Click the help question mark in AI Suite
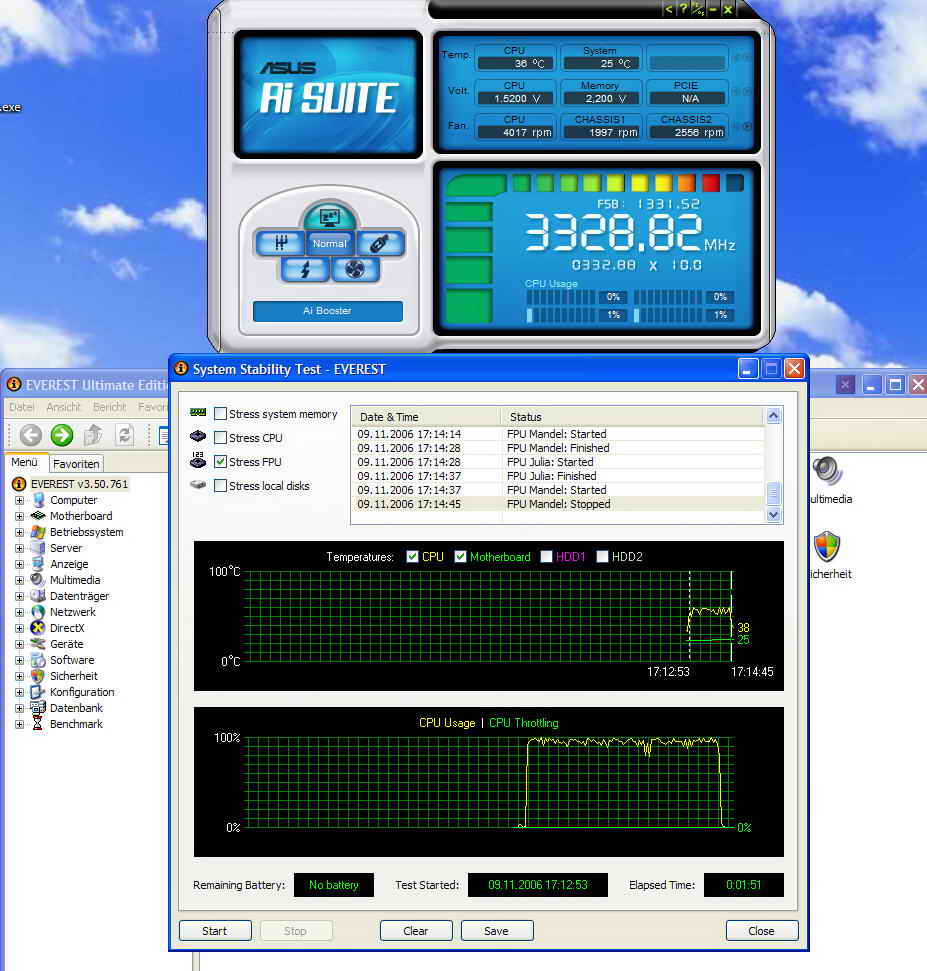The image size is (927, 971). (x=684, y=9)
